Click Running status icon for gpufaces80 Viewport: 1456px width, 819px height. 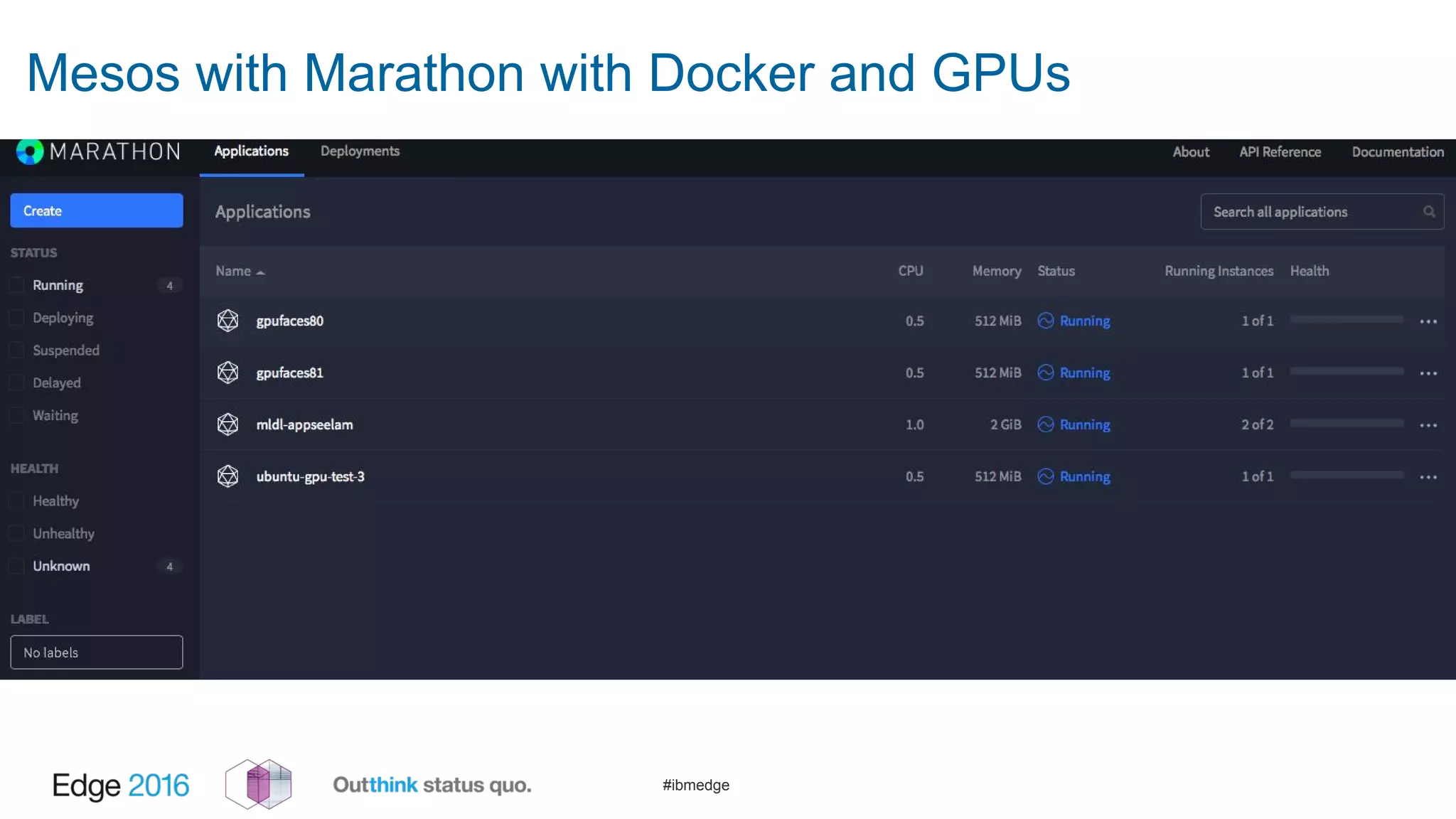1046,321
